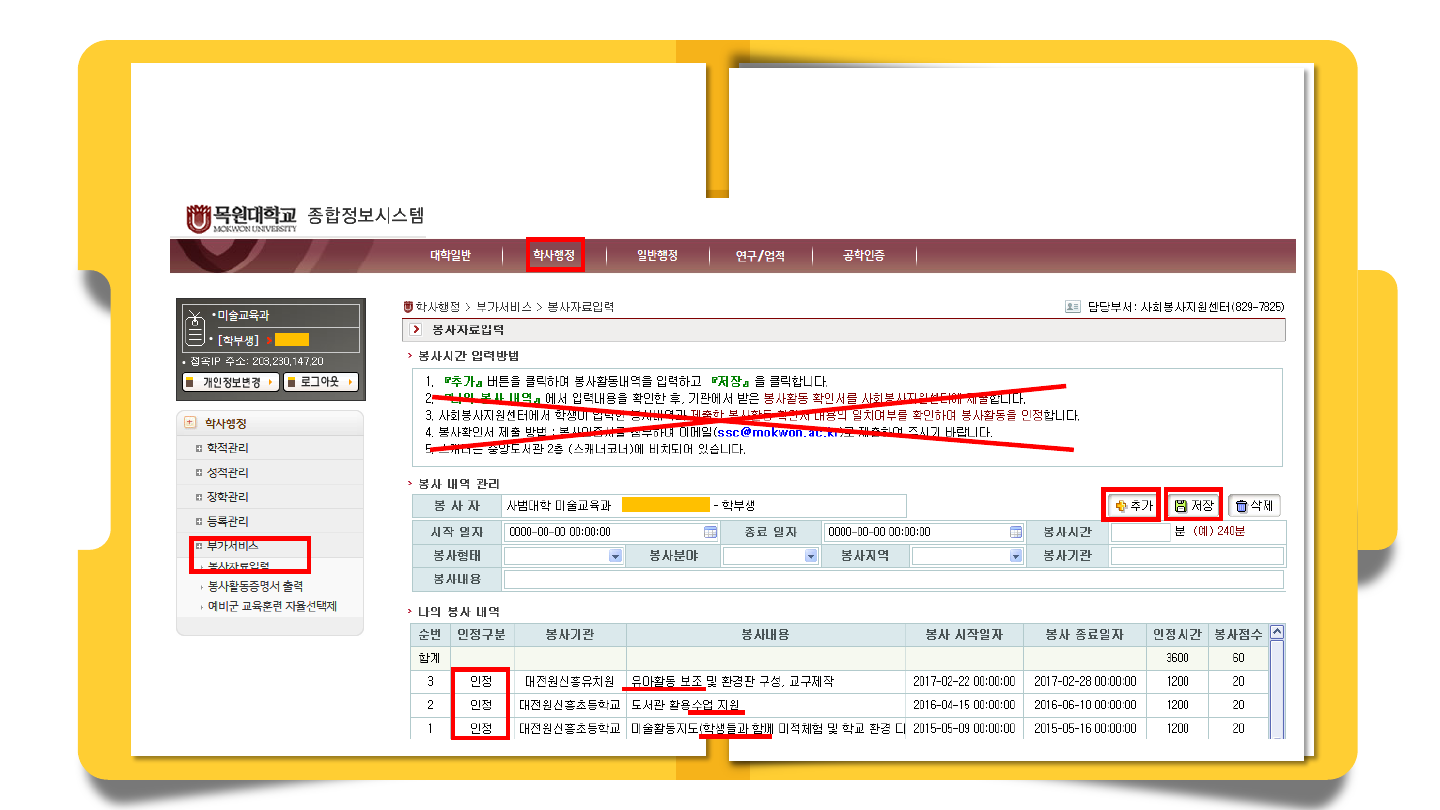Click the 삭제 trash can button
1440x810 pixels.
[1254, 506]
